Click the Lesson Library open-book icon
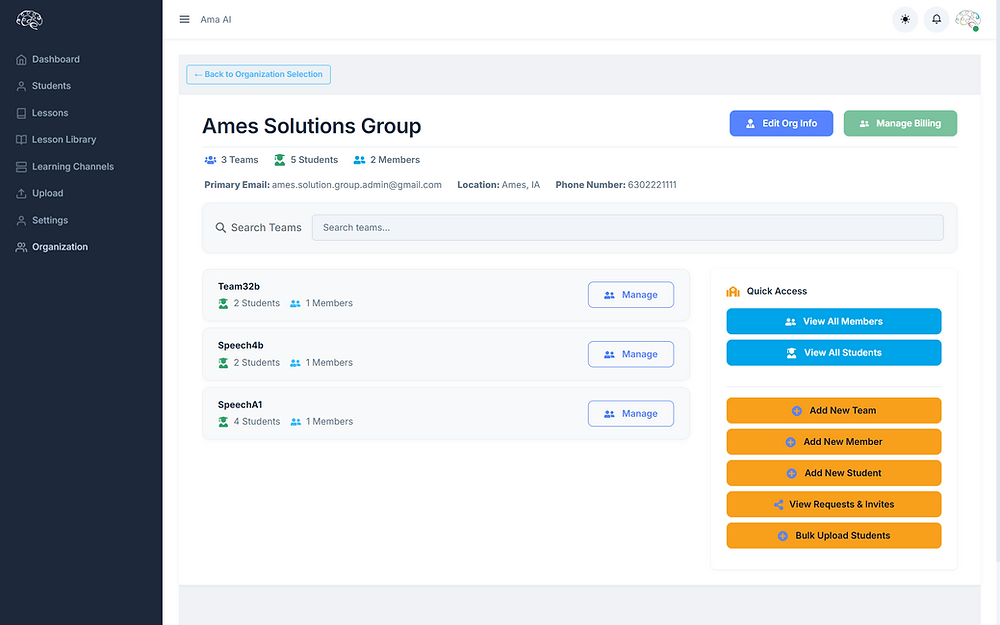This screenshot has height=625, width=1000. [x=21, y=140]
